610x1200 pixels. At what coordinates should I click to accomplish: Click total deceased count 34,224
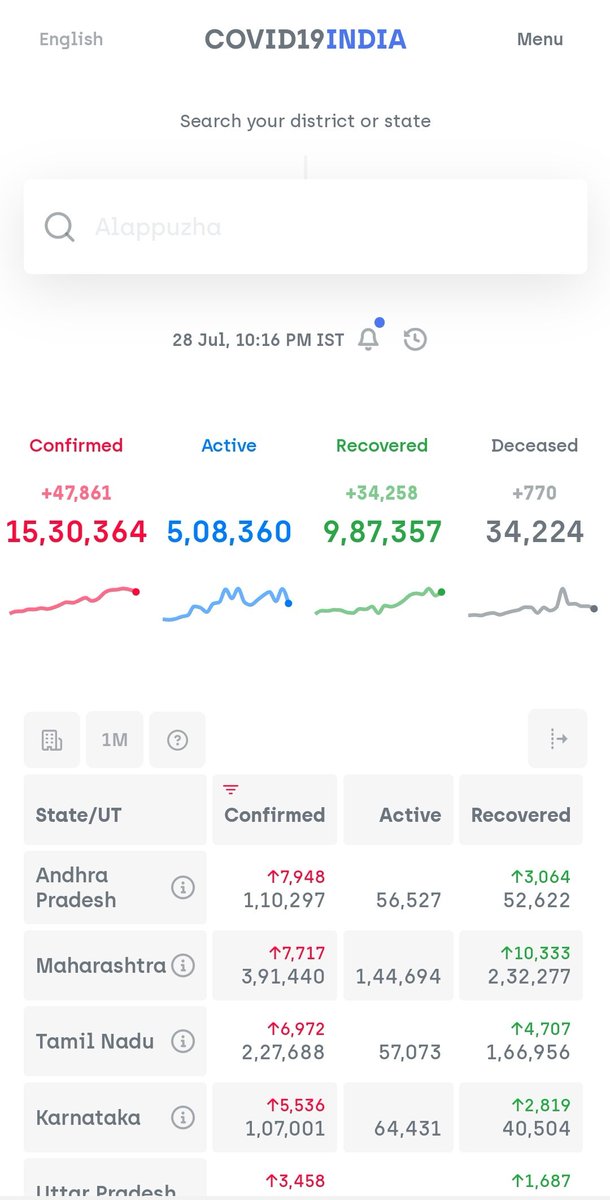pyautogui.click(x=535, y=532)
